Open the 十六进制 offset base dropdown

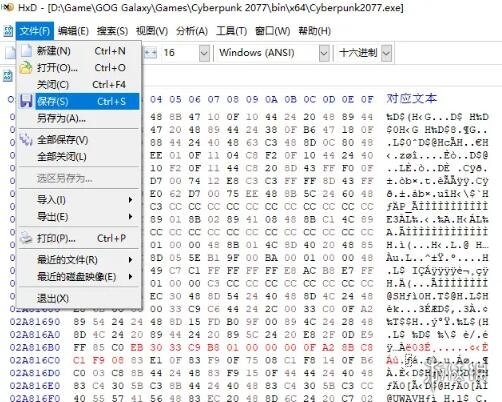point(386,53)
